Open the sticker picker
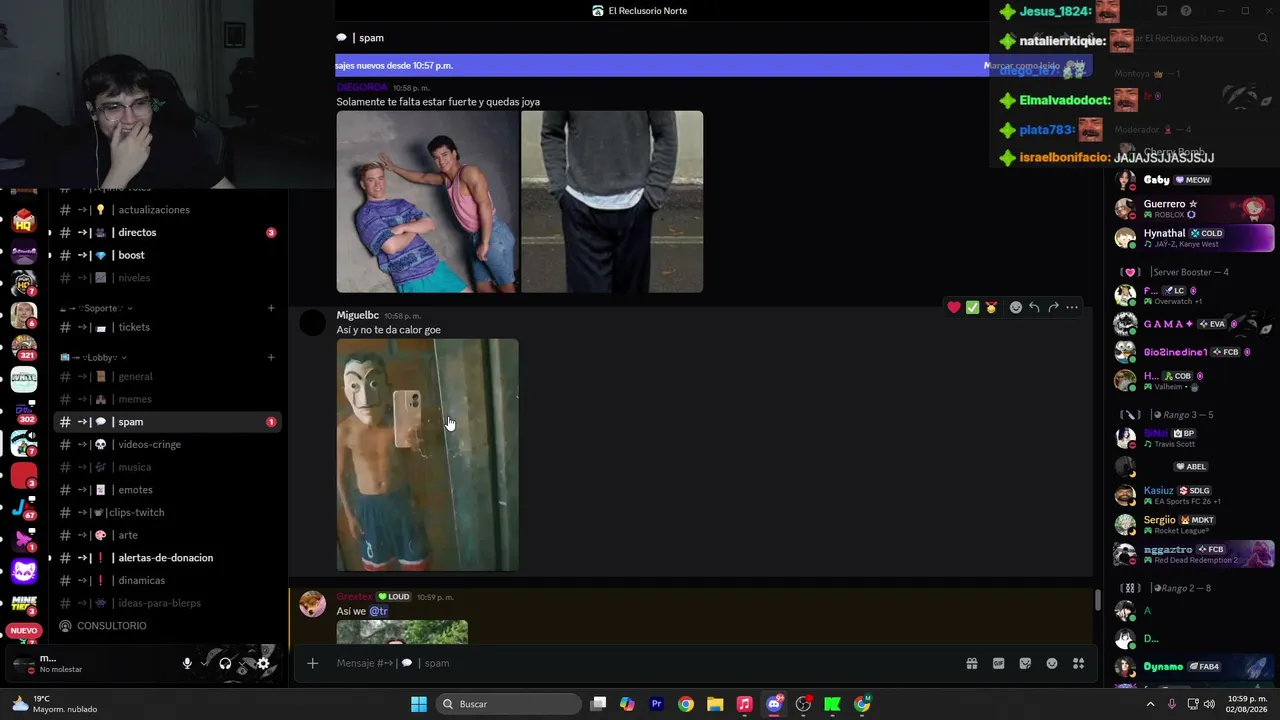 1025,663
